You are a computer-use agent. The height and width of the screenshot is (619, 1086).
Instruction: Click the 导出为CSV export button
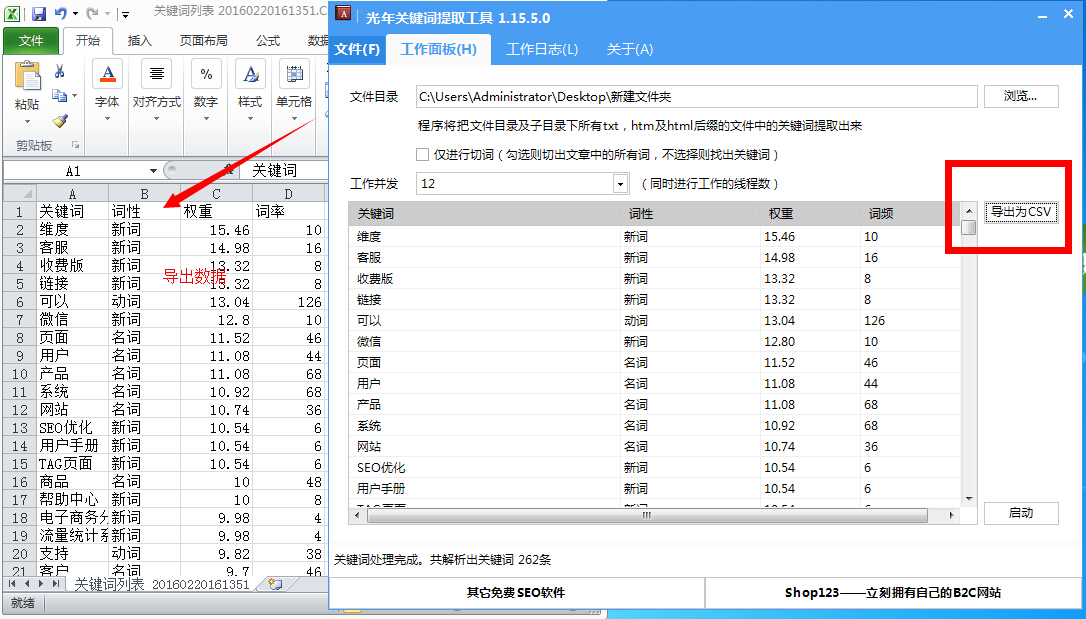[1021, 212]
